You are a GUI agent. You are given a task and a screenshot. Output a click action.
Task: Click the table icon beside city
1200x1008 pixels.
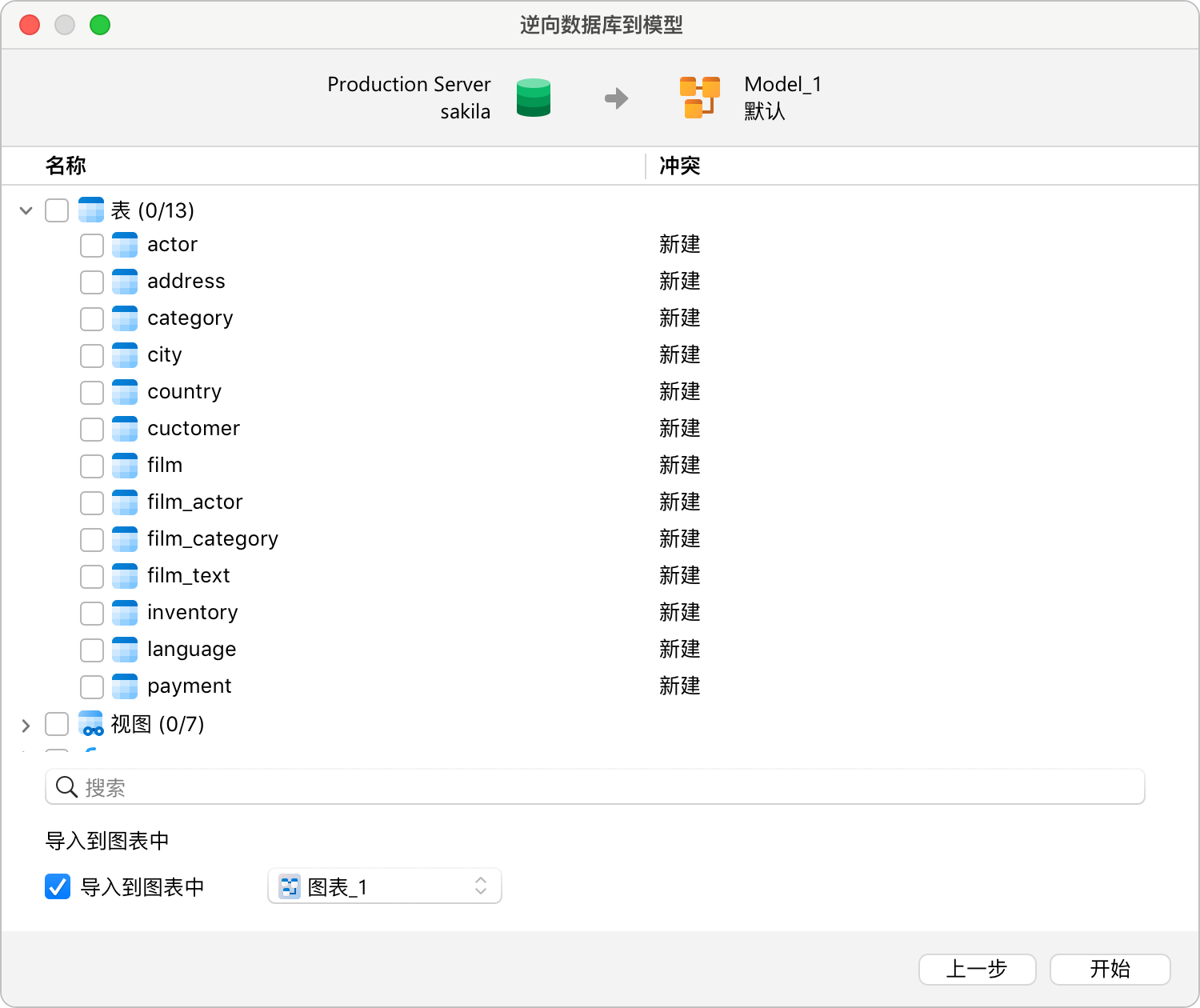pyautogui.click(x=125, y=355)
